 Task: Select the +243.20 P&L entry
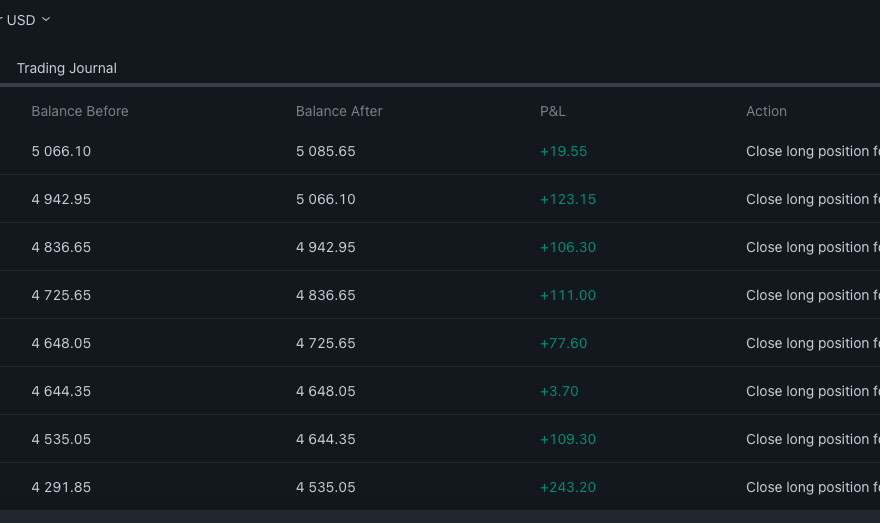(x=568, y=487)
